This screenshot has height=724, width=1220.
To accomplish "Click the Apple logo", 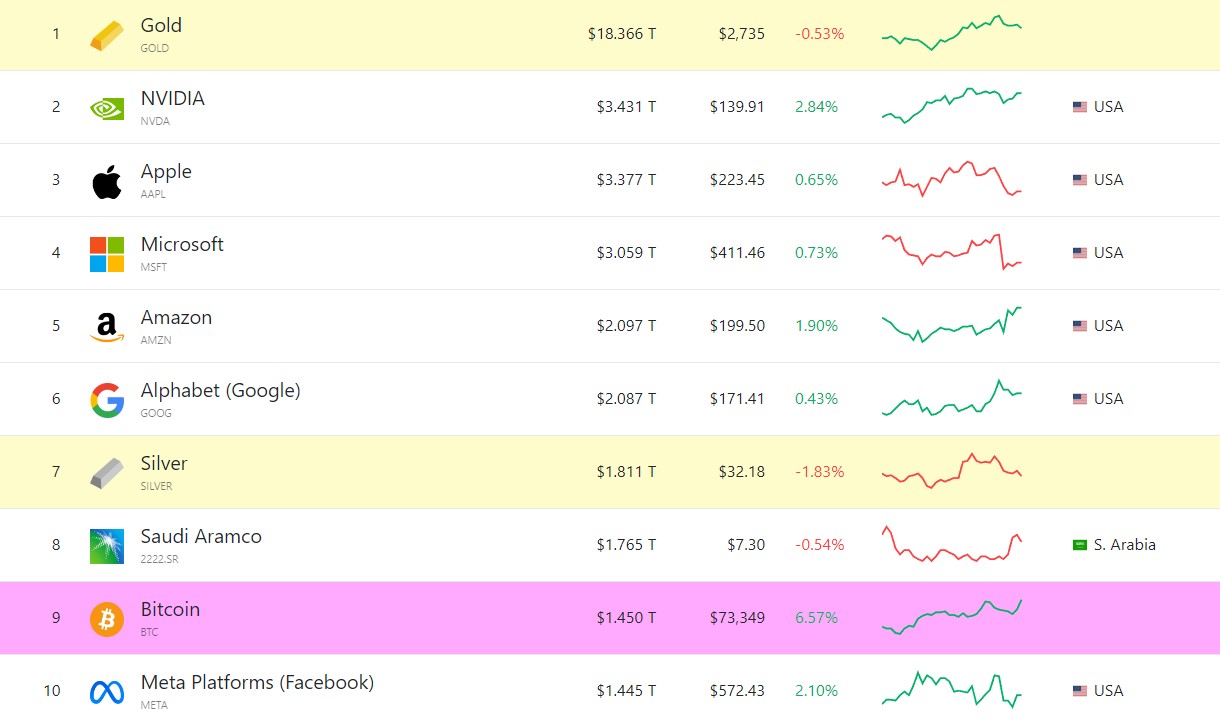I will point(106,180).
